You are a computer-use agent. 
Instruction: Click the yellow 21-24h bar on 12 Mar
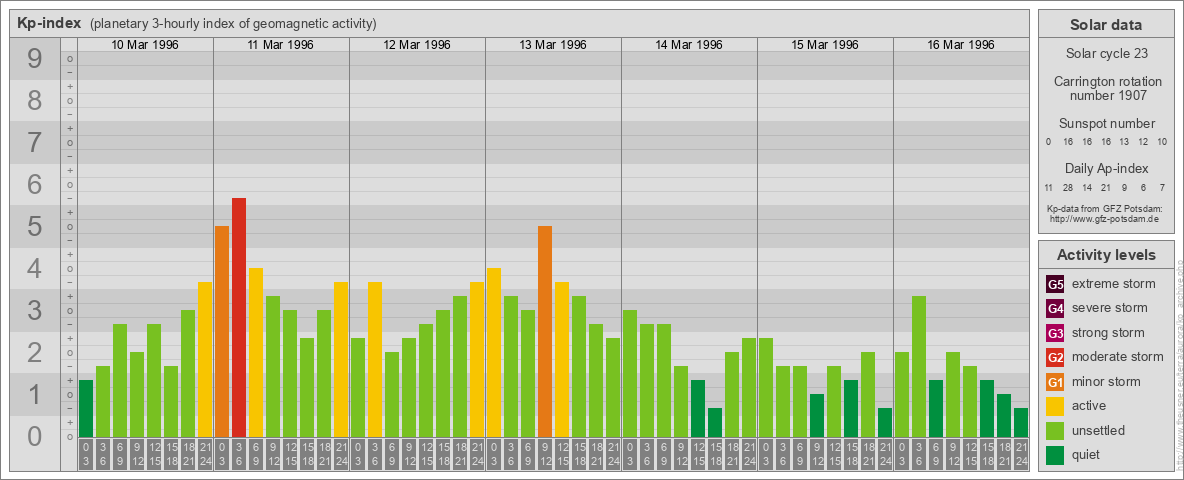(476, 359)
